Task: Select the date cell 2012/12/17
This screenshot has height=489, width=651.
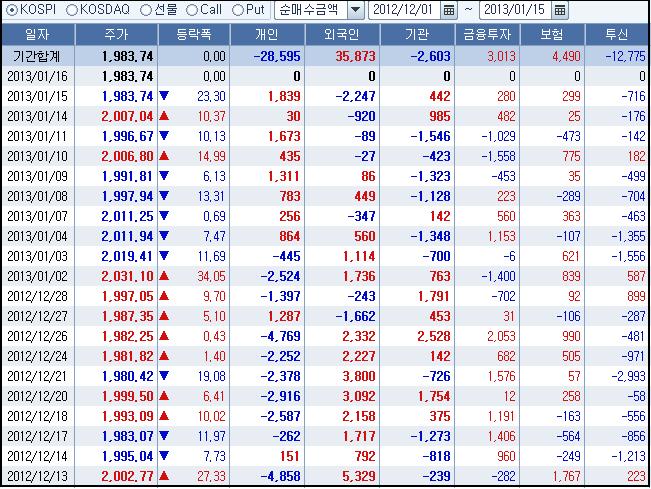Action: [x=37, y=436]
